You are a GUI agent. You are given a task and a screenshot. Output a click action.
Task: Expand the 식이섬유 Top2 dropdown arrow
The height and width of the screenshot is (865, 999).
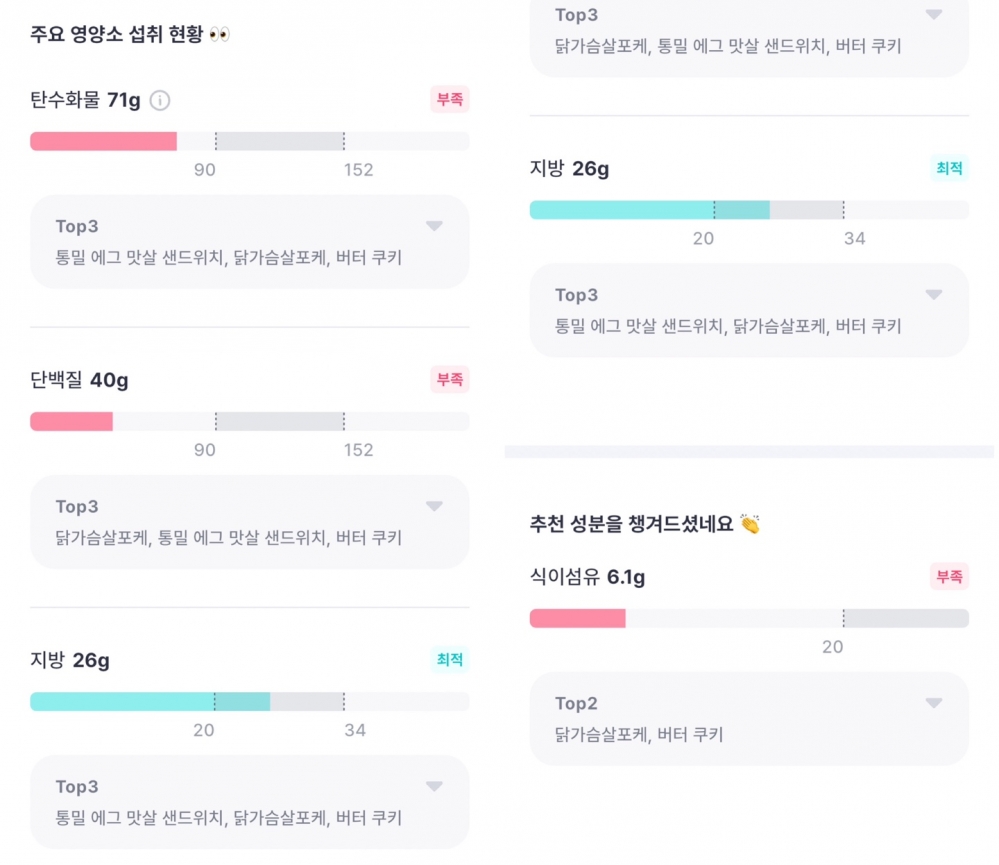(933, 703)
